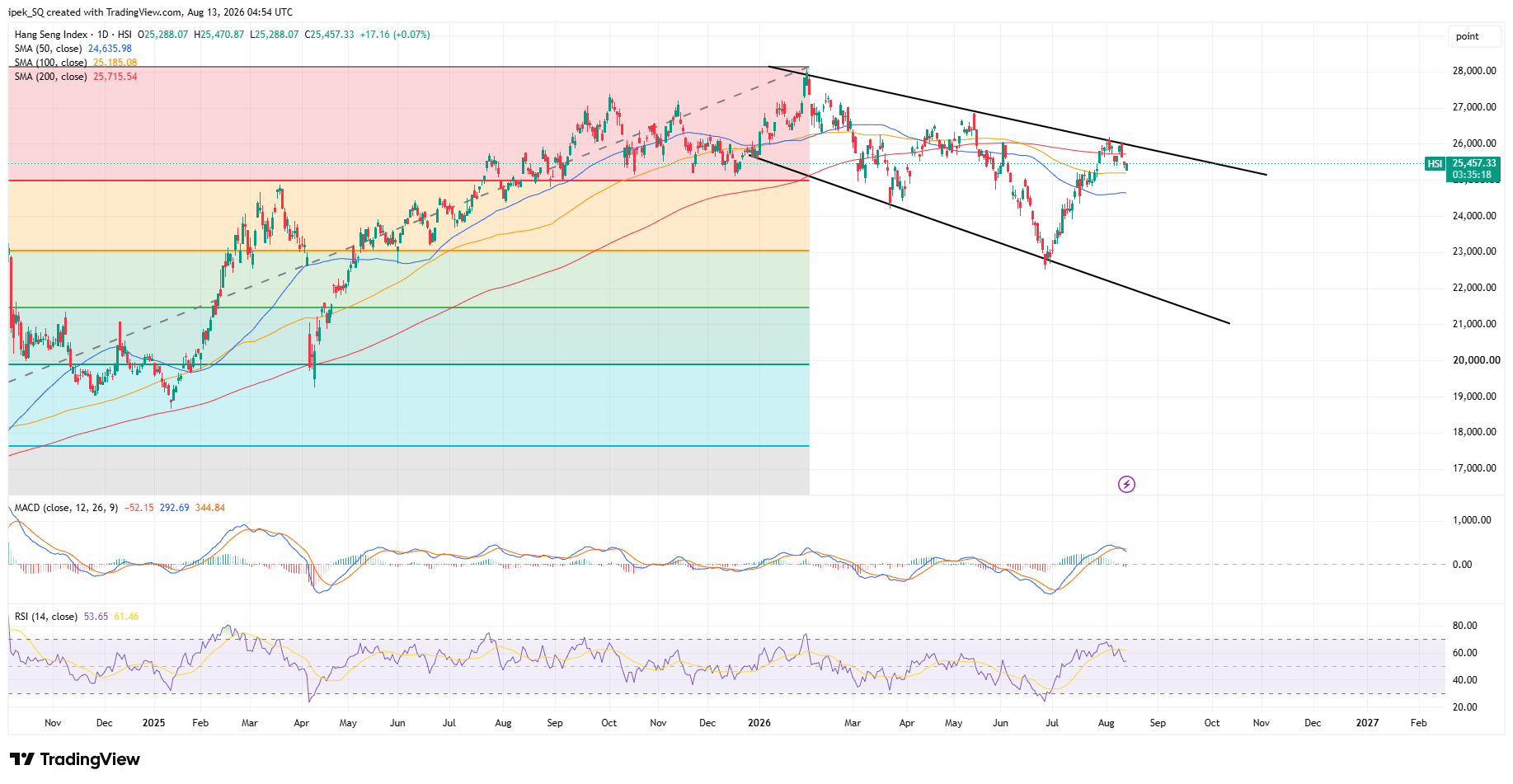
Task: Click the high value H25,470.87
Action: point(219,35)
